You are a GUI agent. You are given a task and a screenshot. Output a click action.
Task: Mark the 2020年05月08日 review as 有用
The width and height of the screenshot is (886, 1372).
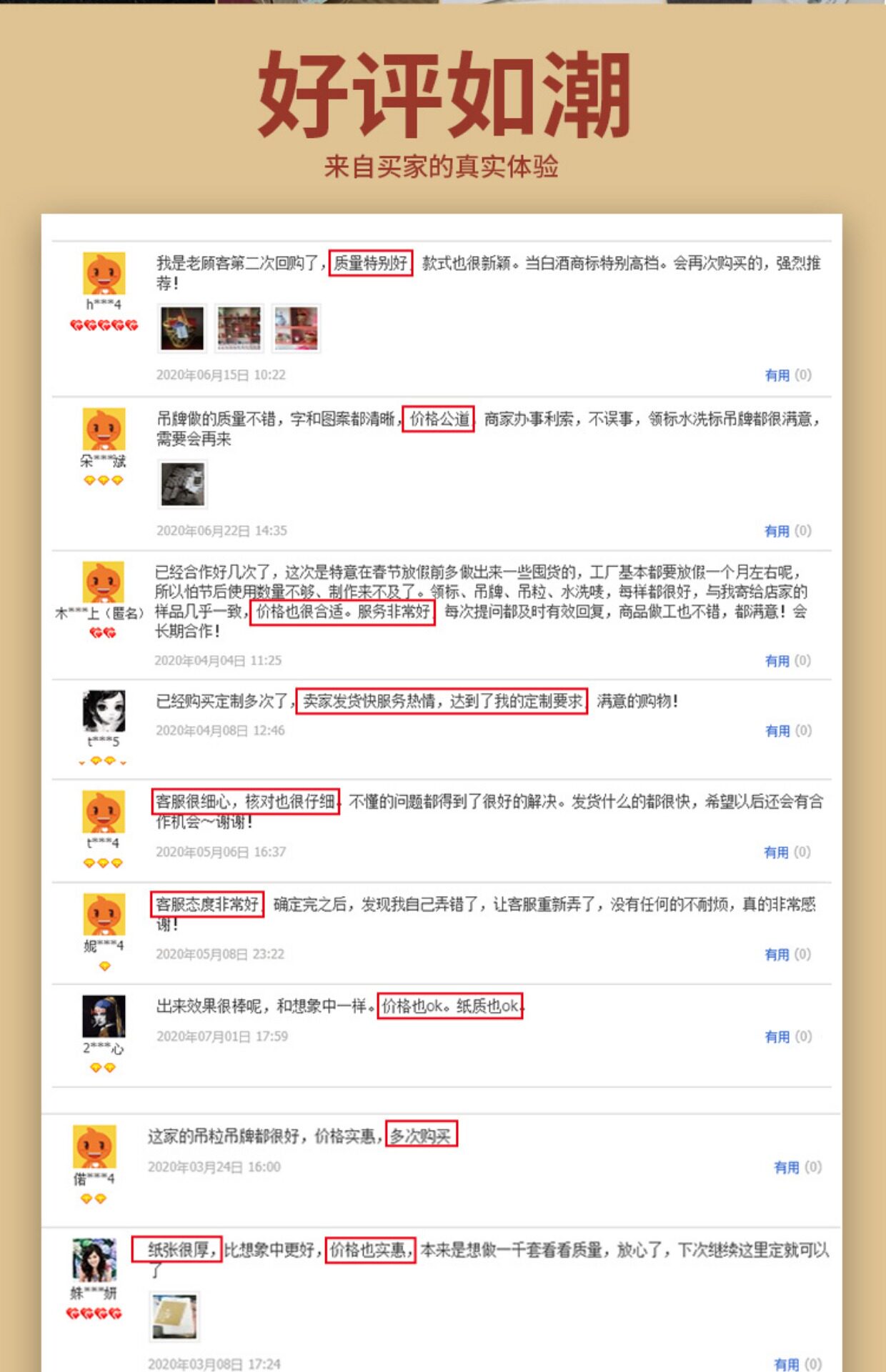point(777,955)
